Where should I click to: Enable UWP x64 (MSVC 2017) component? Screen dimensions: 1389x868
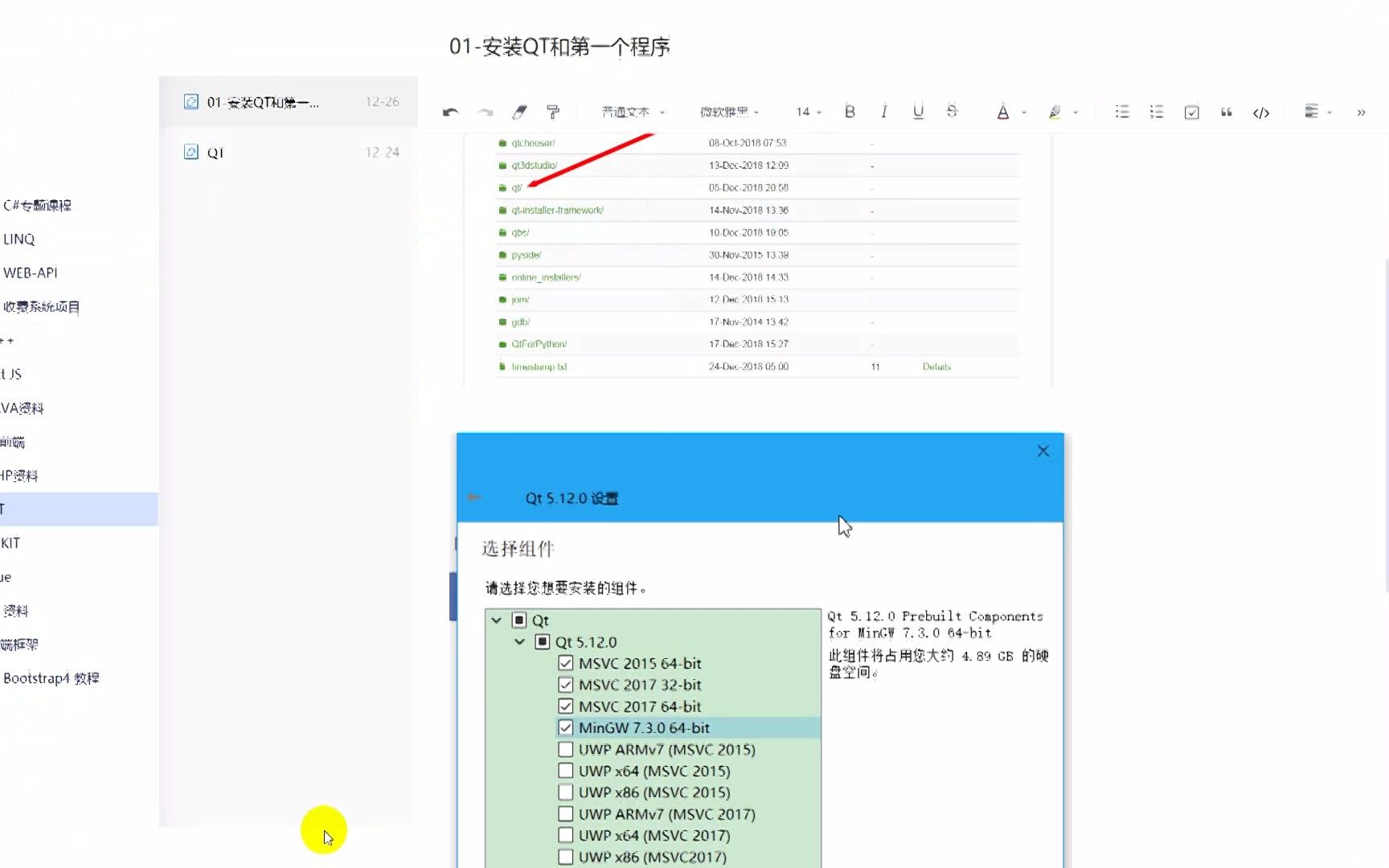(566, 835)
